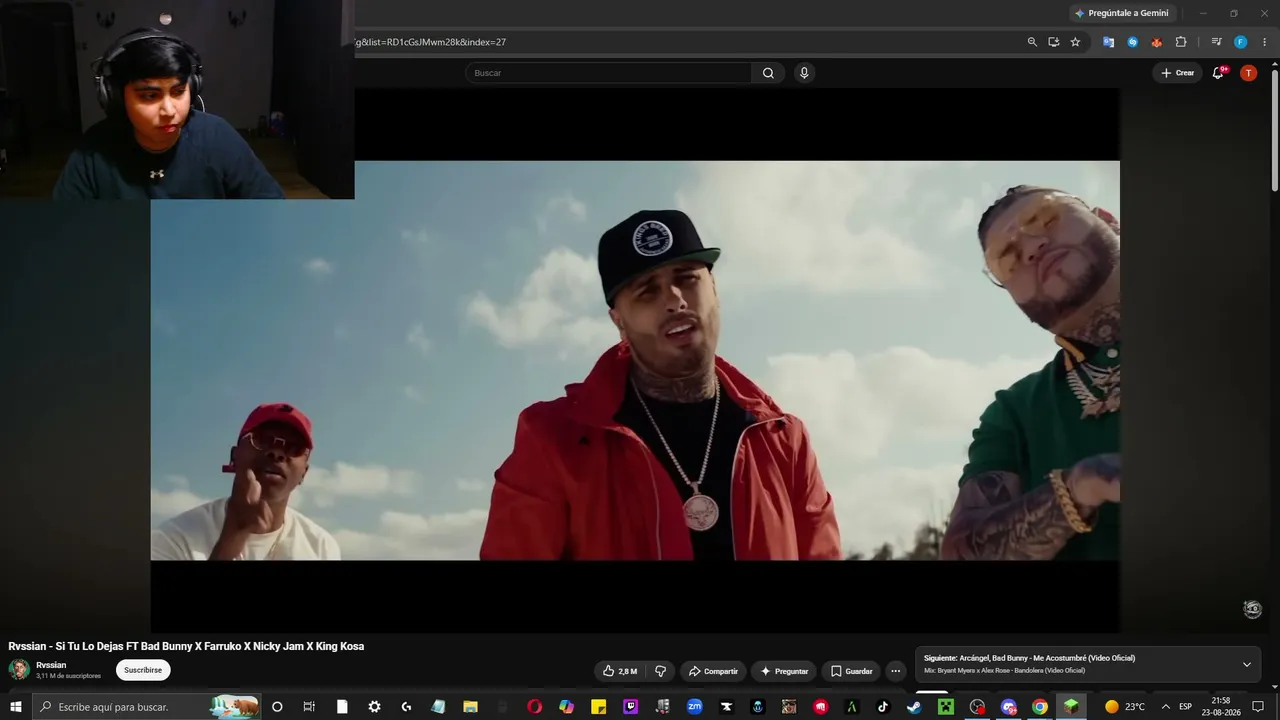Open Minecraft creeper icon on taskbar

pyautogui.click(x=945, y=706)
